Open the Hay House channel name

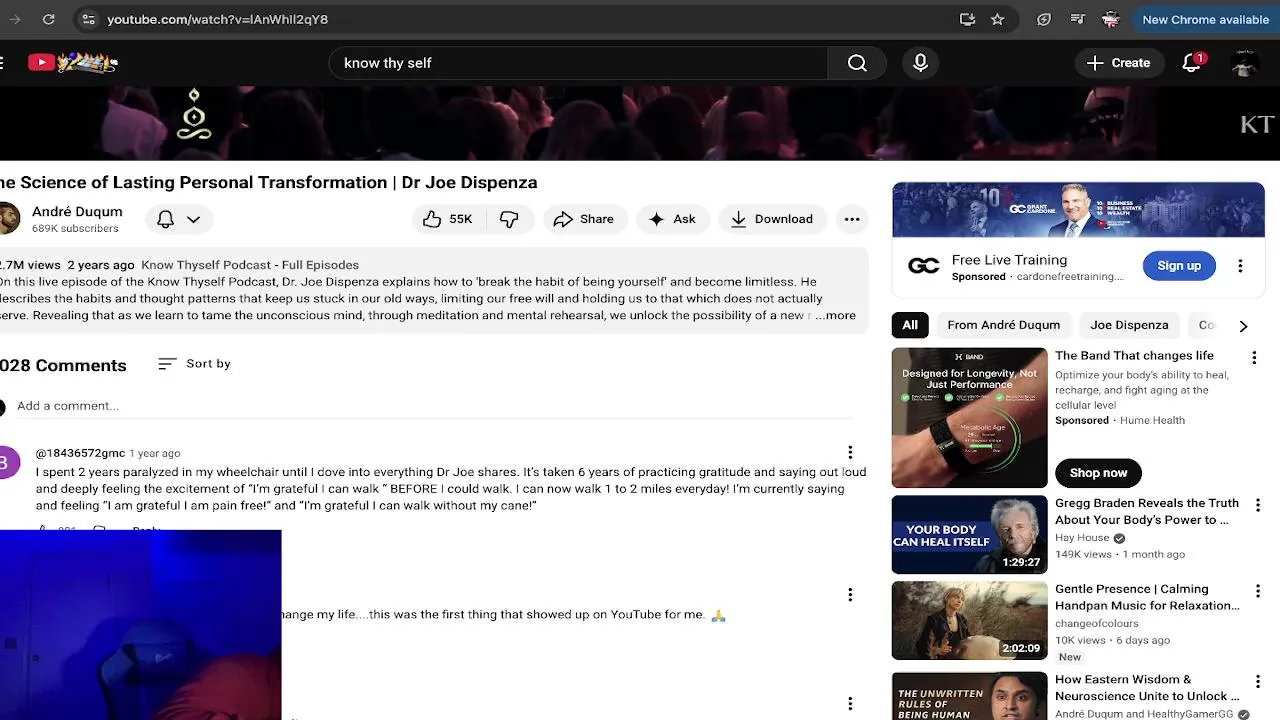click(x=1082, y=538)
